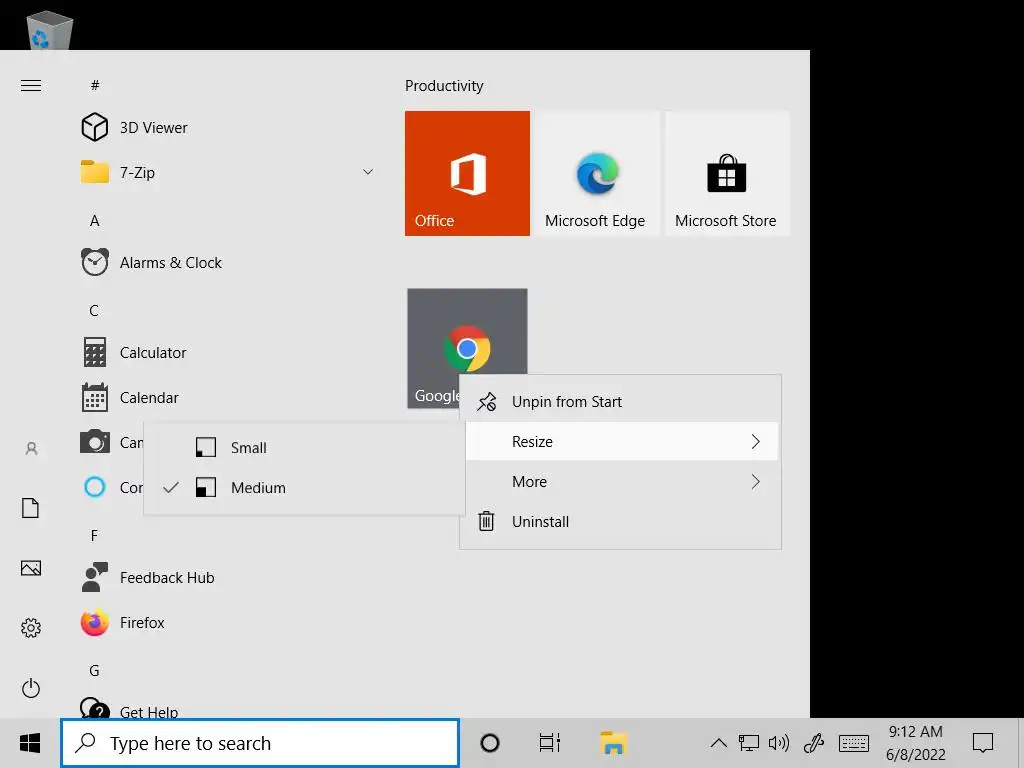This screenshot has height=768, width=1024.
Task: Open the Microsoft Edge tile
Action: pyautogui.click(x=597, y=173)
